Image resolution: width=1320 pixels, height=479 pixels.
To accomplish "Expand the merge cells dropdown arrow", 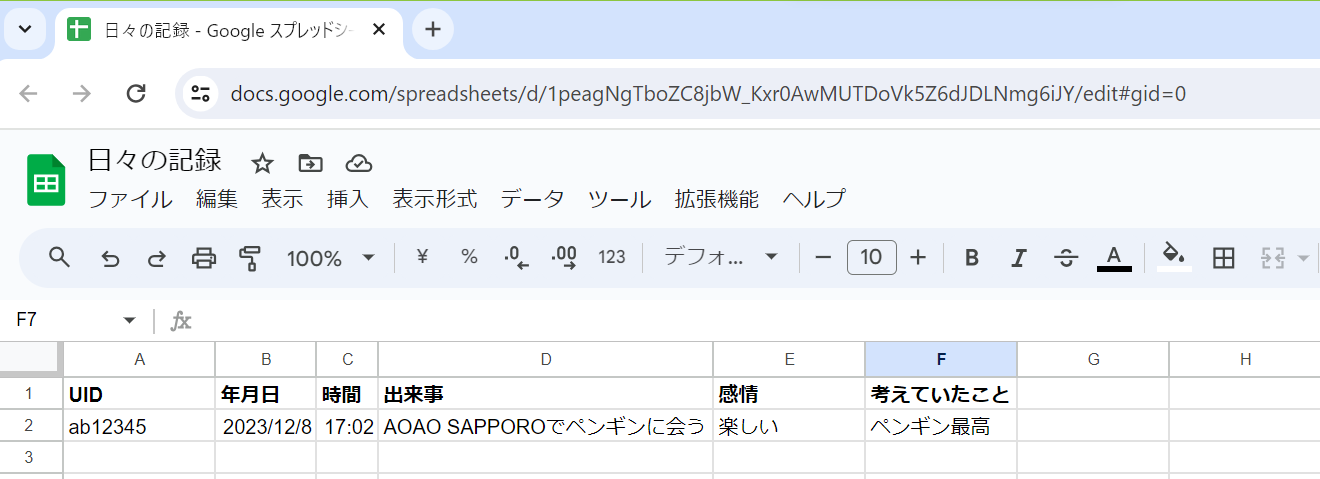I will [1303, 258].
